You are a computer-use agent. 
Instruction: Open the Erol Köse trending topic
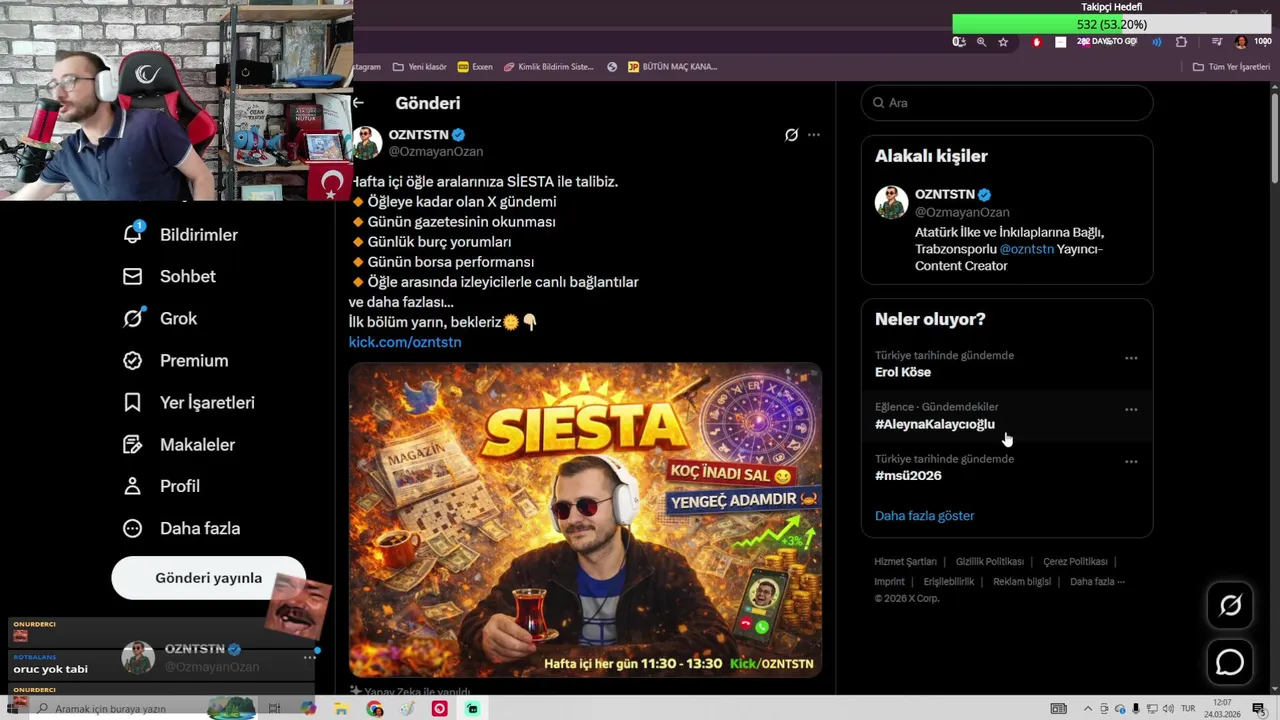[x=1006, y=364]
